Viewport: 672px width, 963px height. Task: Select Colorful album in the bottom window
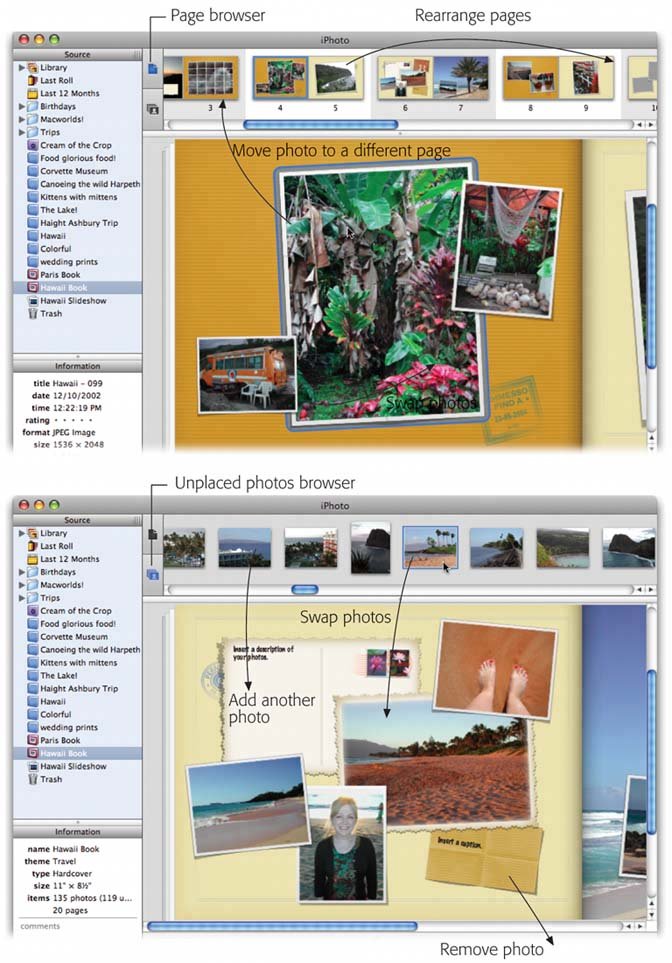tap(56, 714)
